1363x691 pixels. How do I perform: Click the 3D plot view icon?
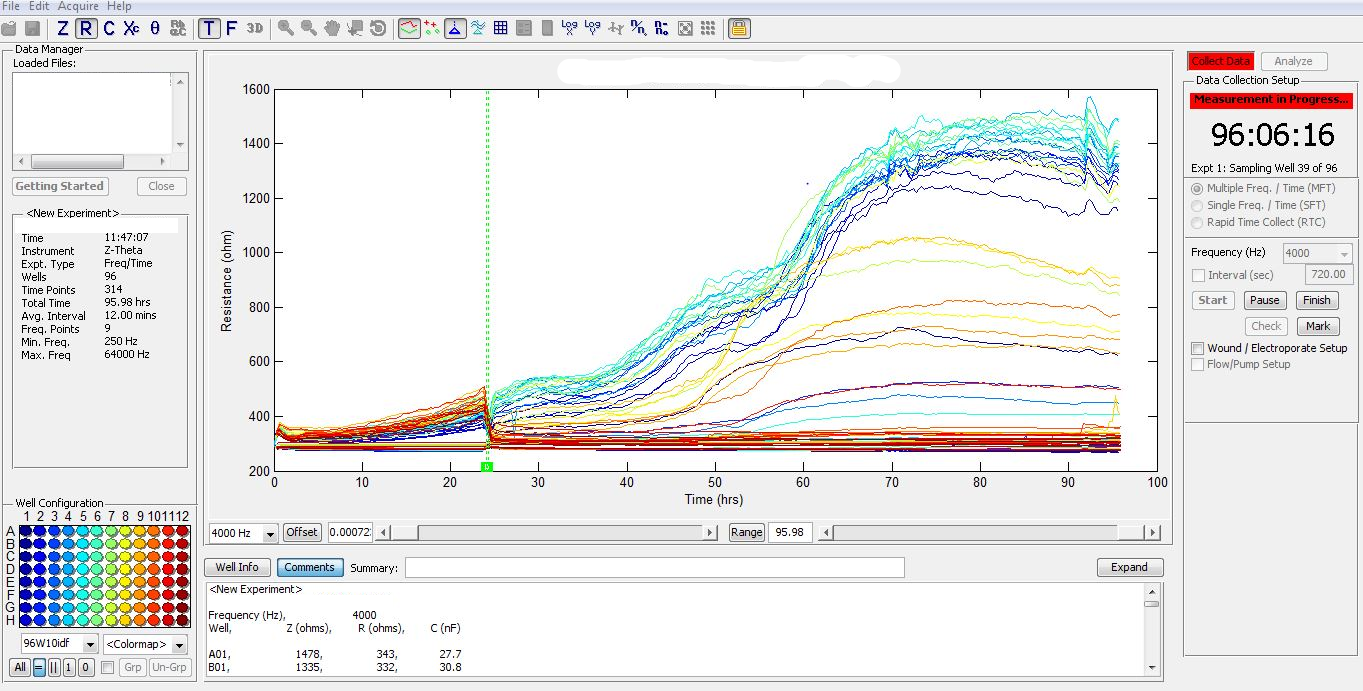tap(255, 28)
